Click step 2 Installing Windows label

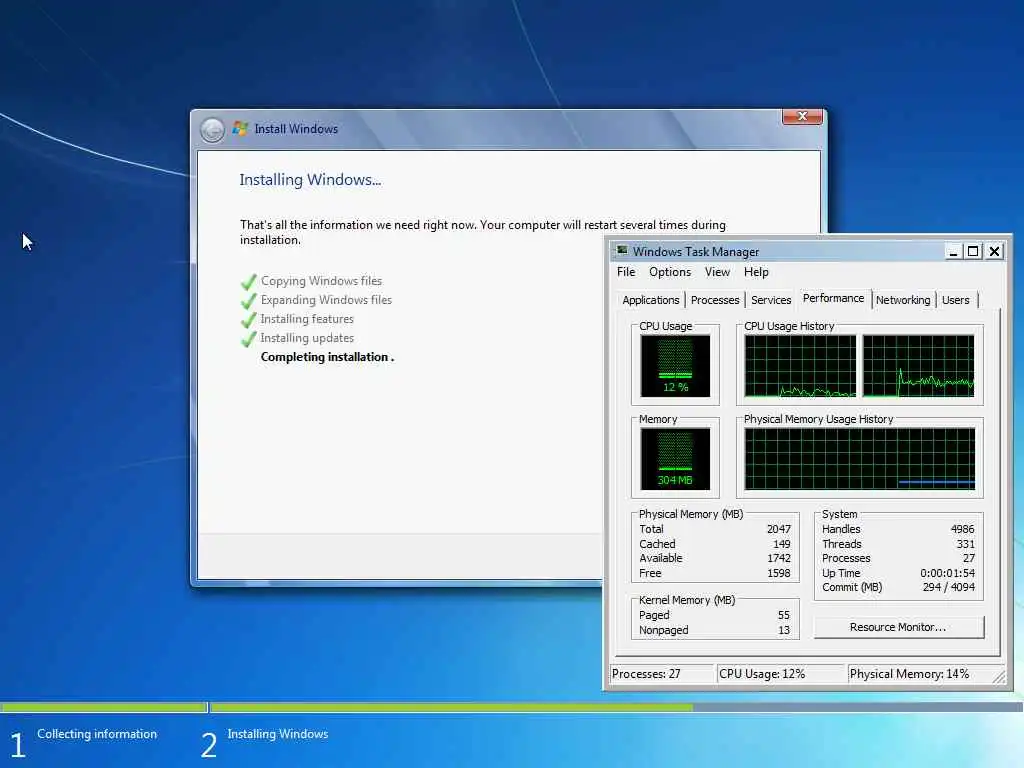pyautogui.click(x=278, y=734)
